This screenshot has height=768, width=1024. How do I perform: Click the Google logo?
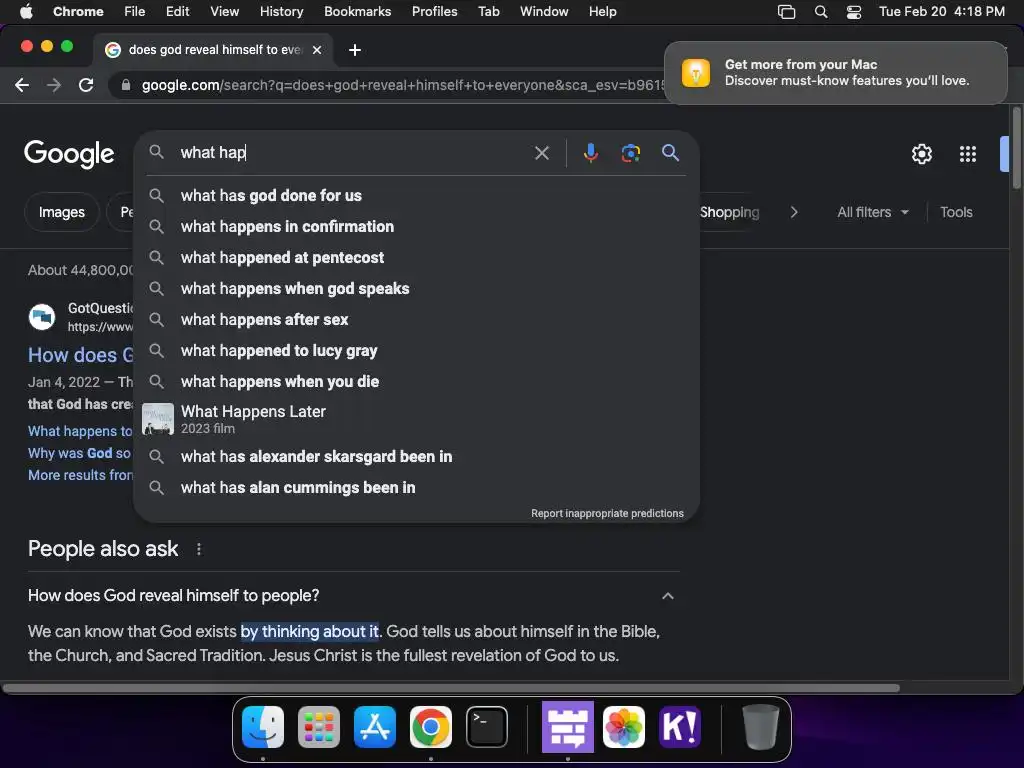coord(69,154)
